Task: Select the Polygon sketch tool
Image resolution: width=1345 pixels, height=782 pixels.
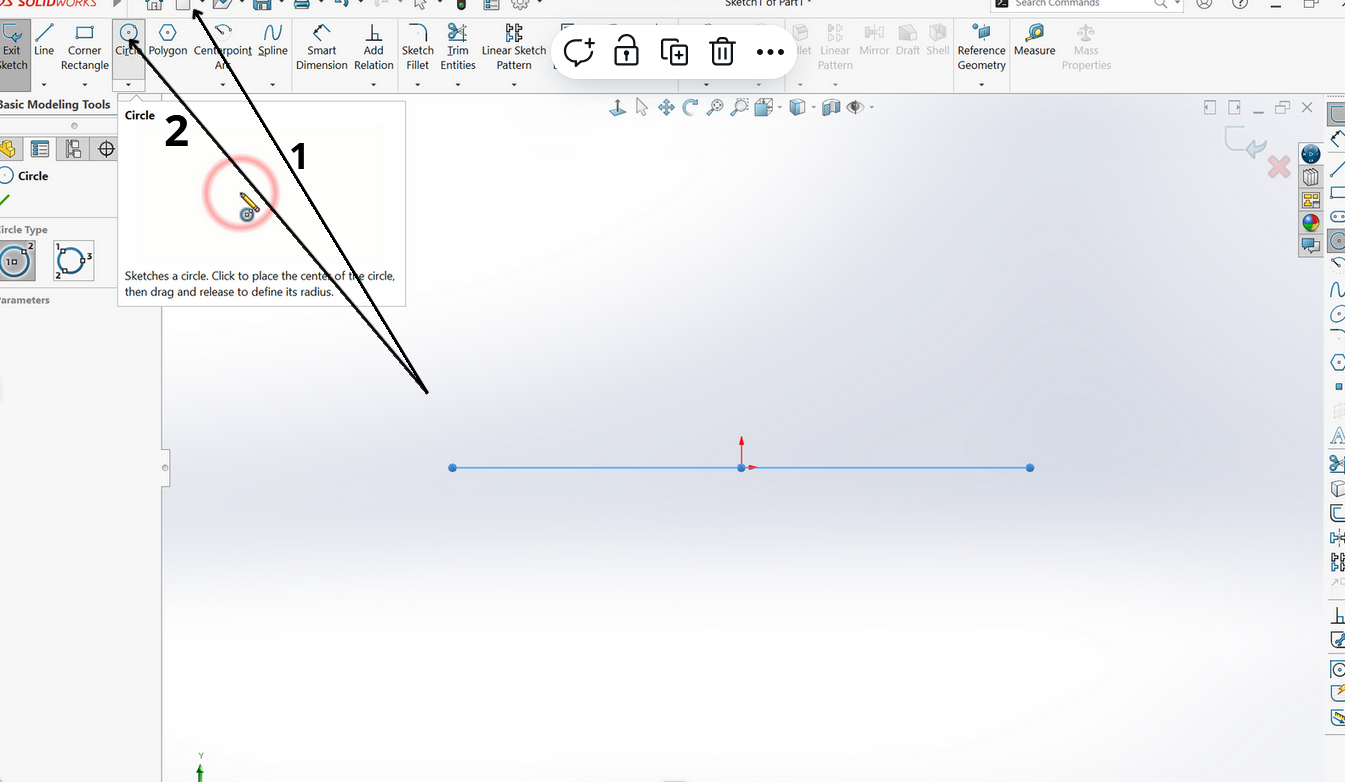Action: pos(168,42)
